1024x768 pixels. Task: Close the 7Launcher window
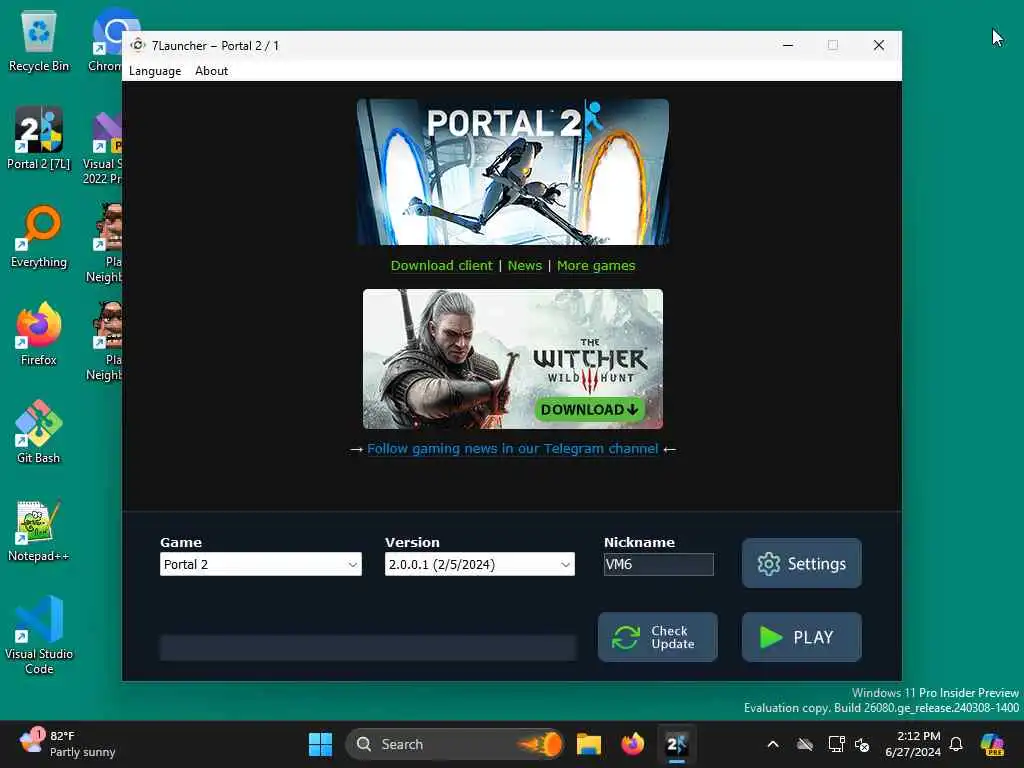coord(878,45)
